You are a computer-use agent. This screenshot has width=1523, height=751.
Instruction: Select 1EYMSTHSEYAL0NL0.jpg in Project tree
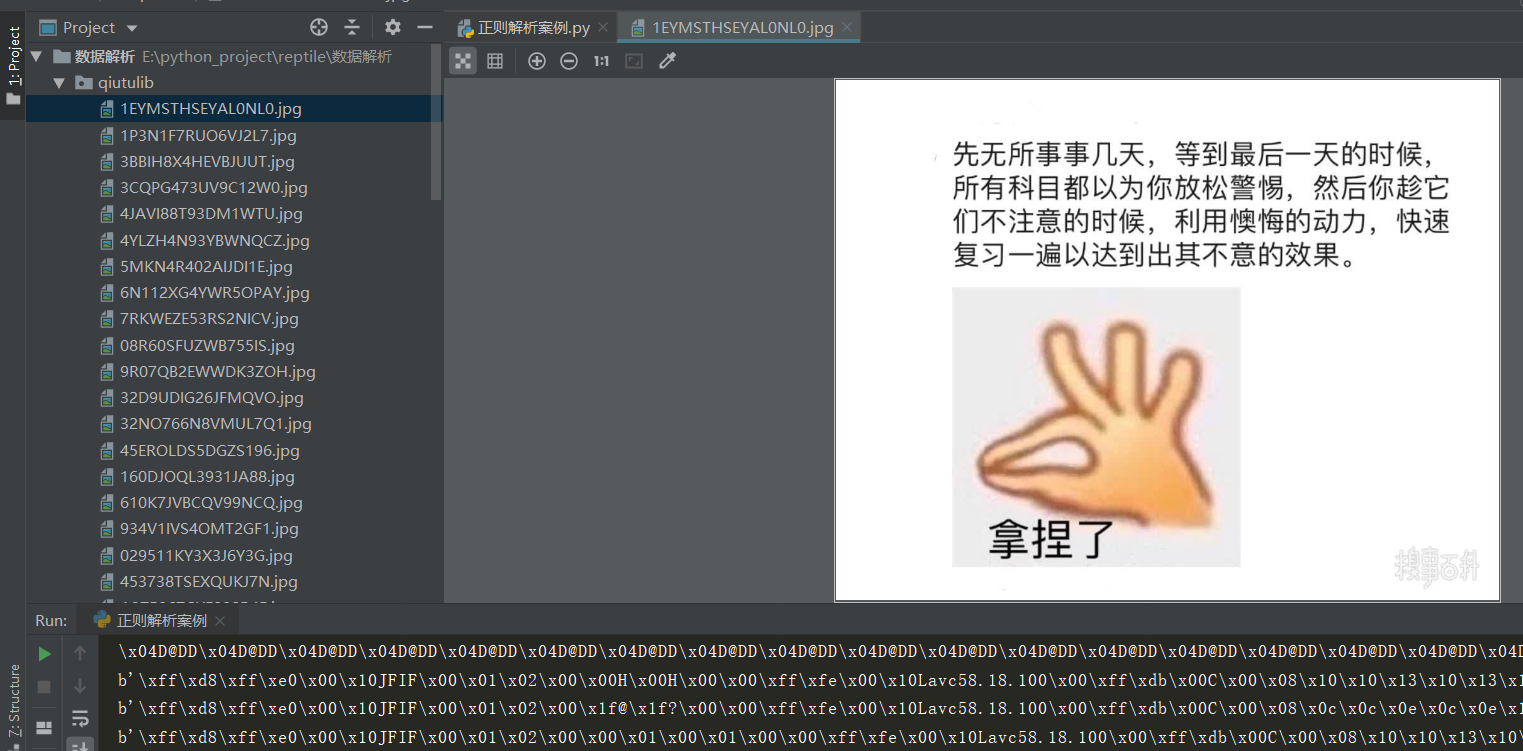(233, 109)
